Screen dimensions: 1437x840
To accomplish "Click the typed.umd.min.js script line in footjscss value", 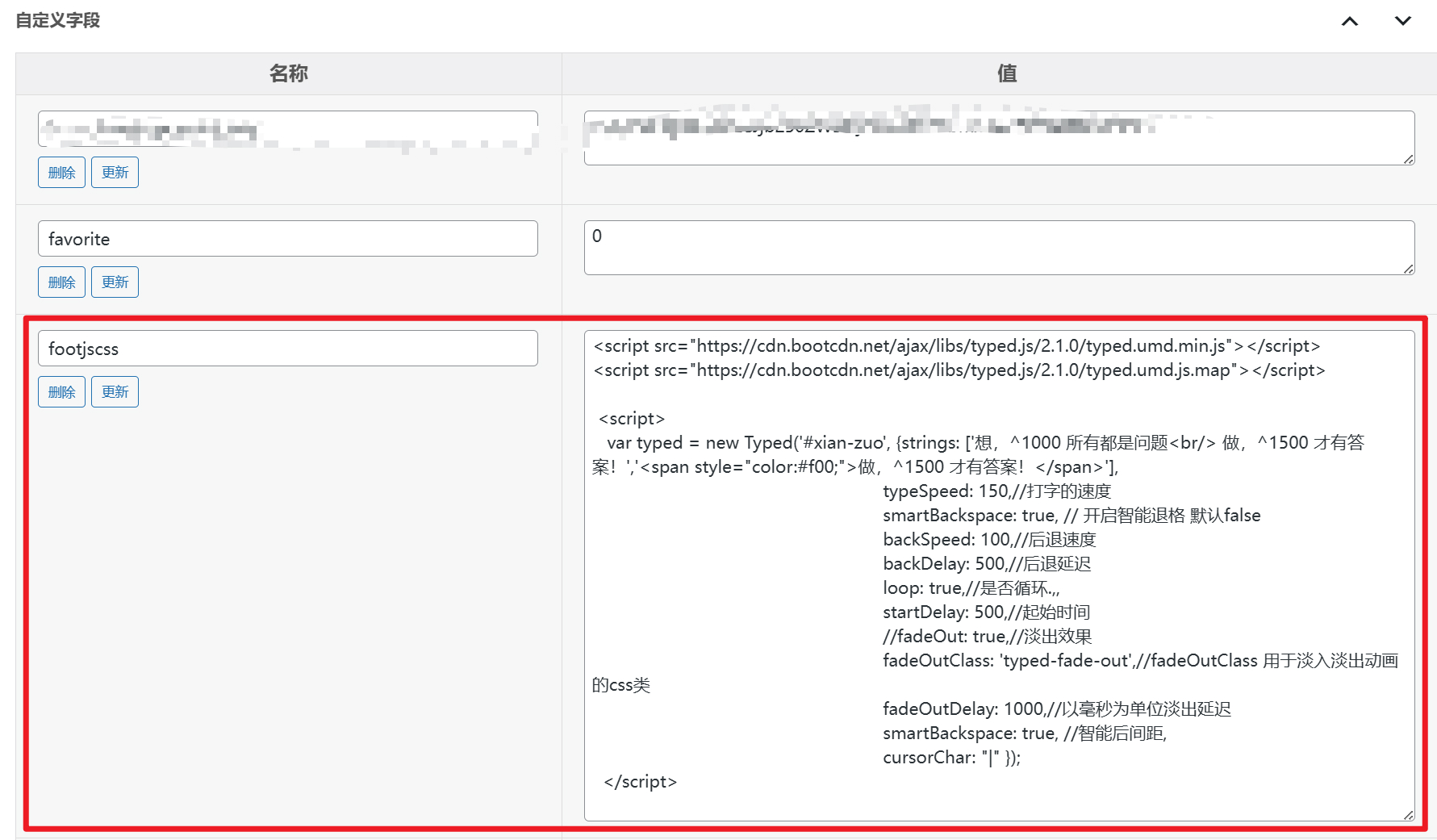I will pyautogui.click(x=957, y=346).
